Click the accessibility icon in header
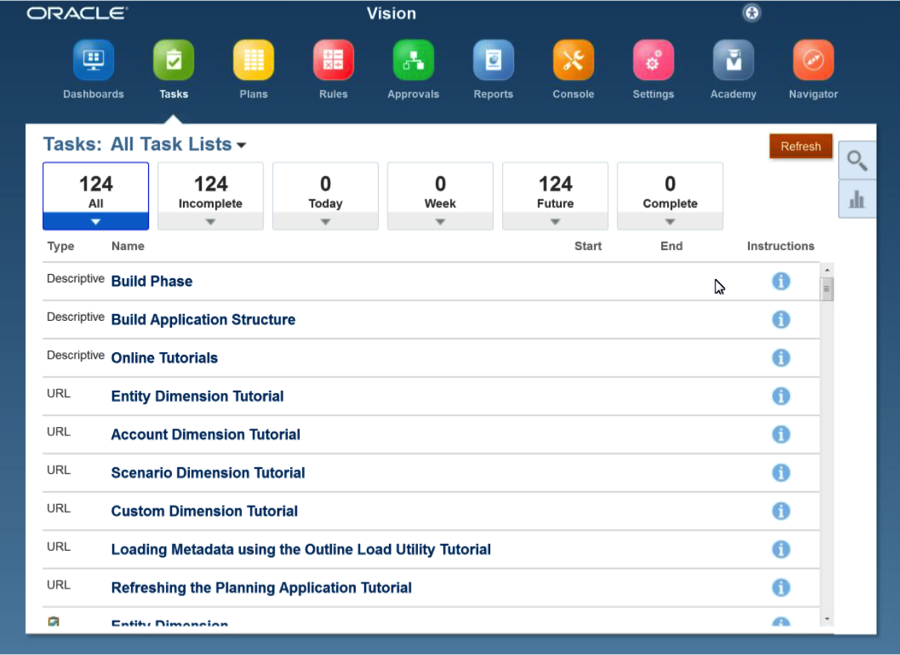Image resolution: width=900 pixels, height=655 pixels. coord(752,13)
